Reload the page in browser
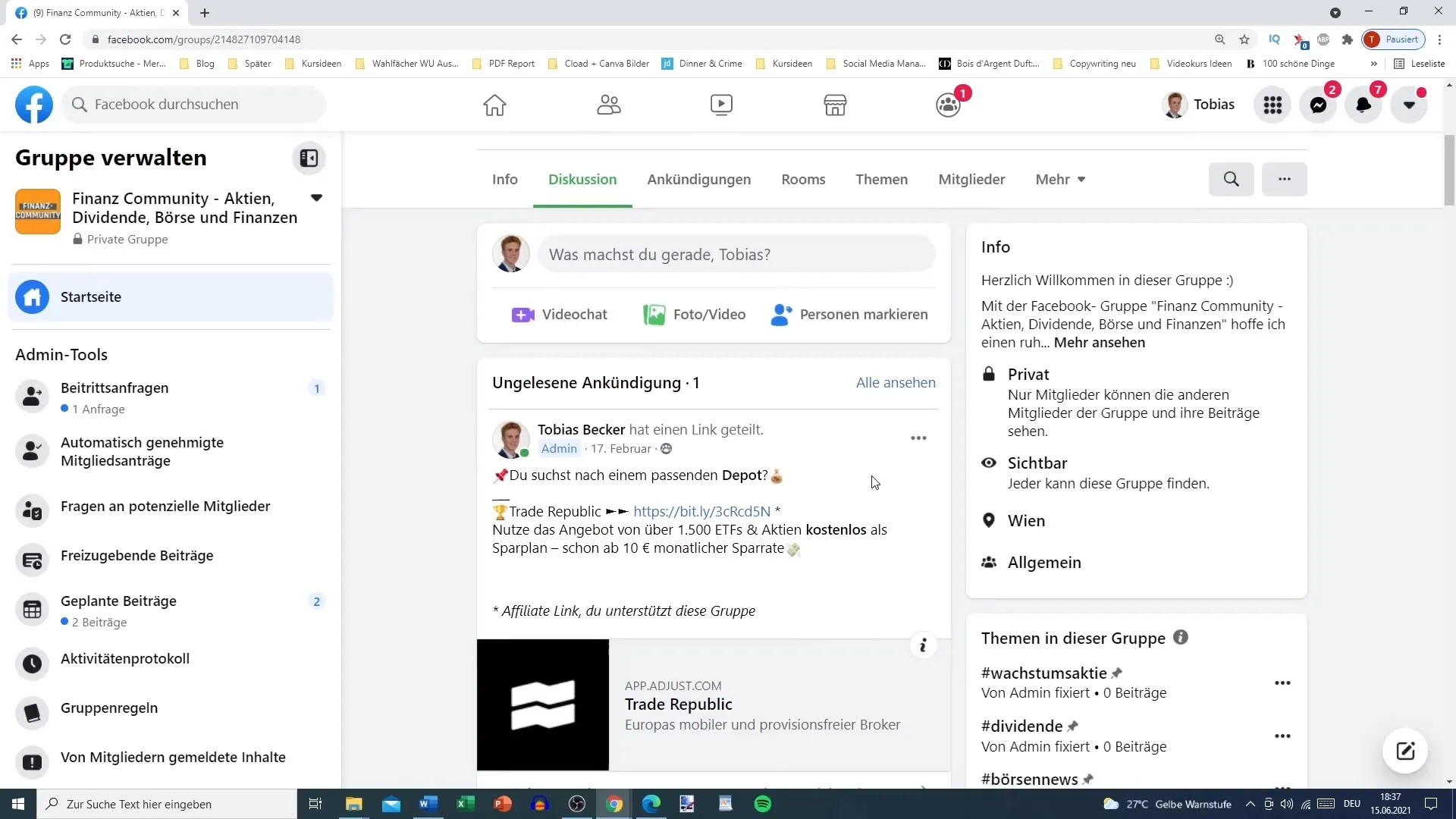 65,39
